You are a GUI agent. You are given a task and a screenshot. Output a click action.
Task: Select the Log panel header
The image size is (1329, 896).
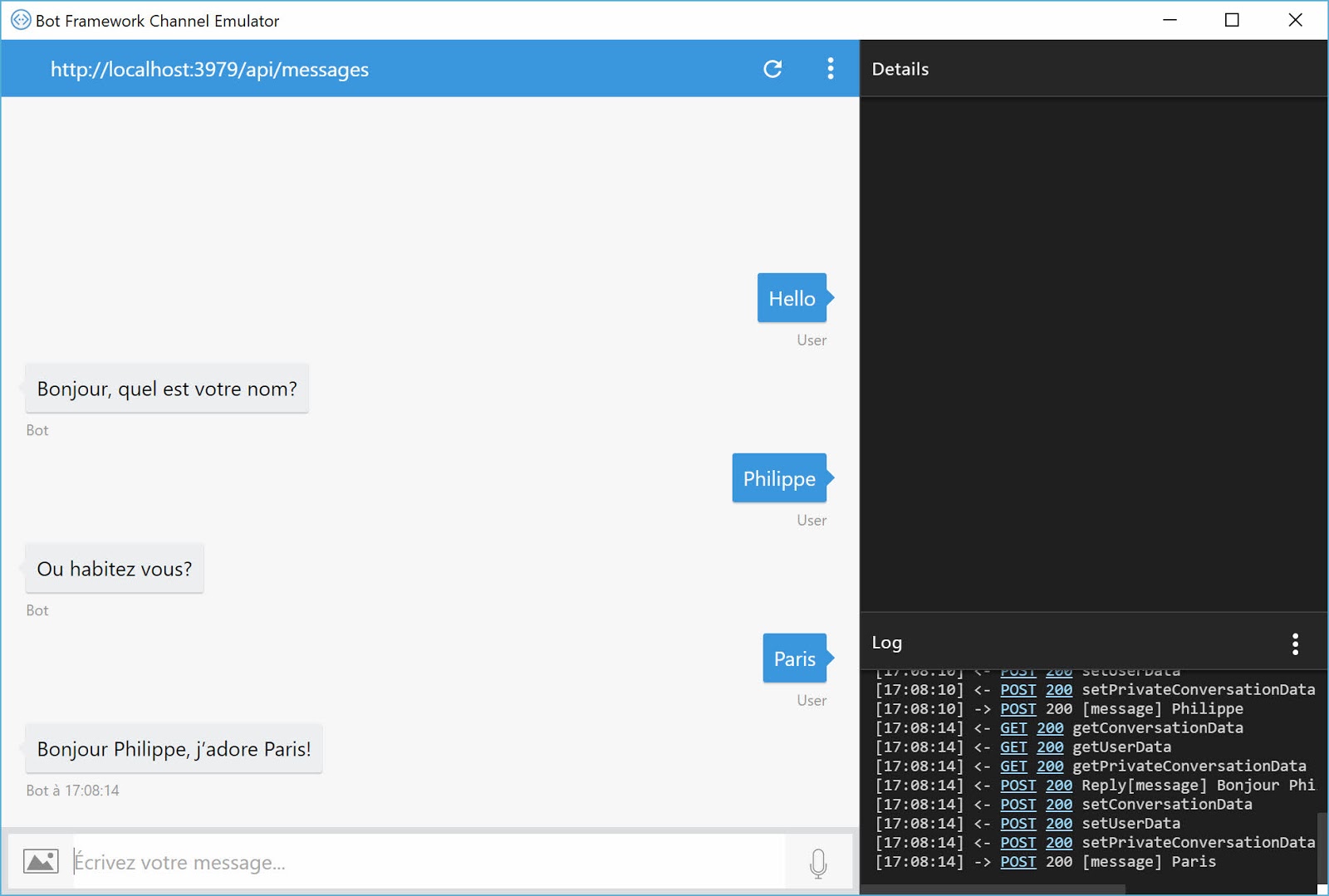[887, 642]
